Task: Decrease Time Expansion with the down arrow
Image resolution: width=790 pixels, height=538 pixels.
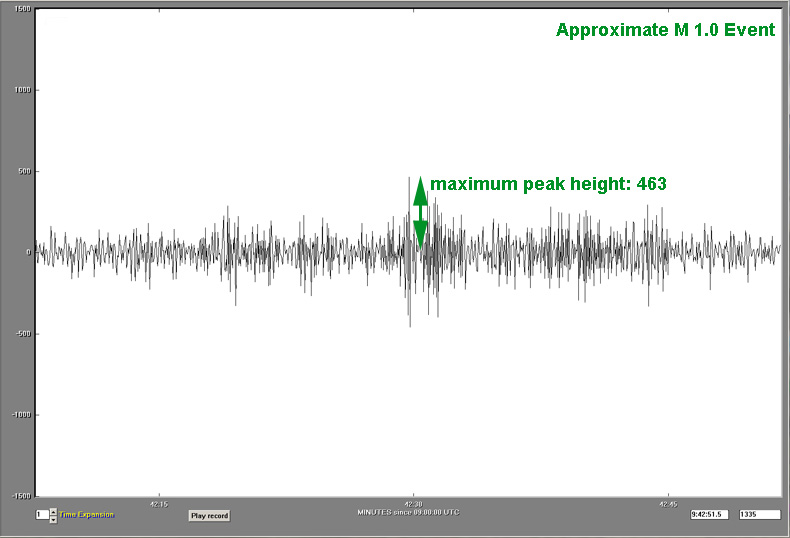Action: [x=53, y=519]
